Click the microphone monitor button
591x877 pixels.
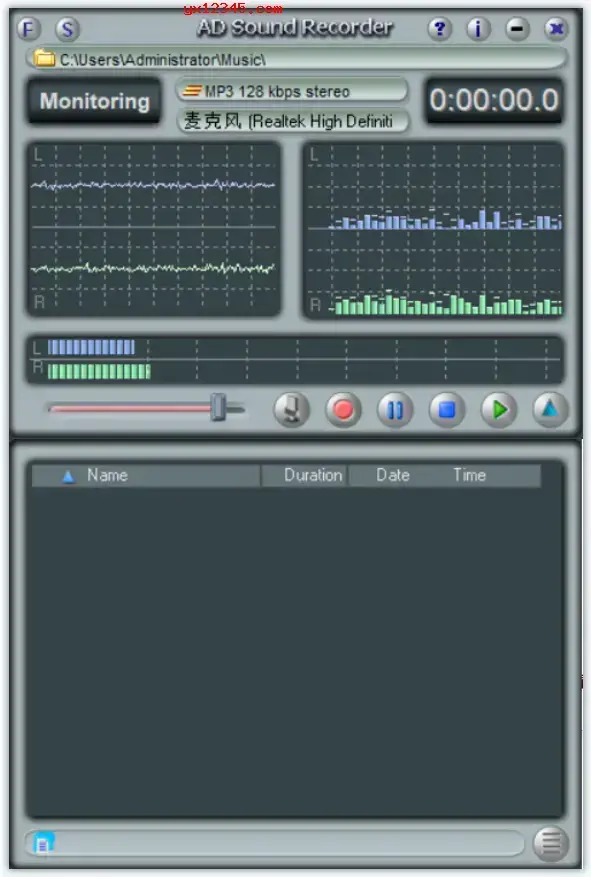coord(291,409)
